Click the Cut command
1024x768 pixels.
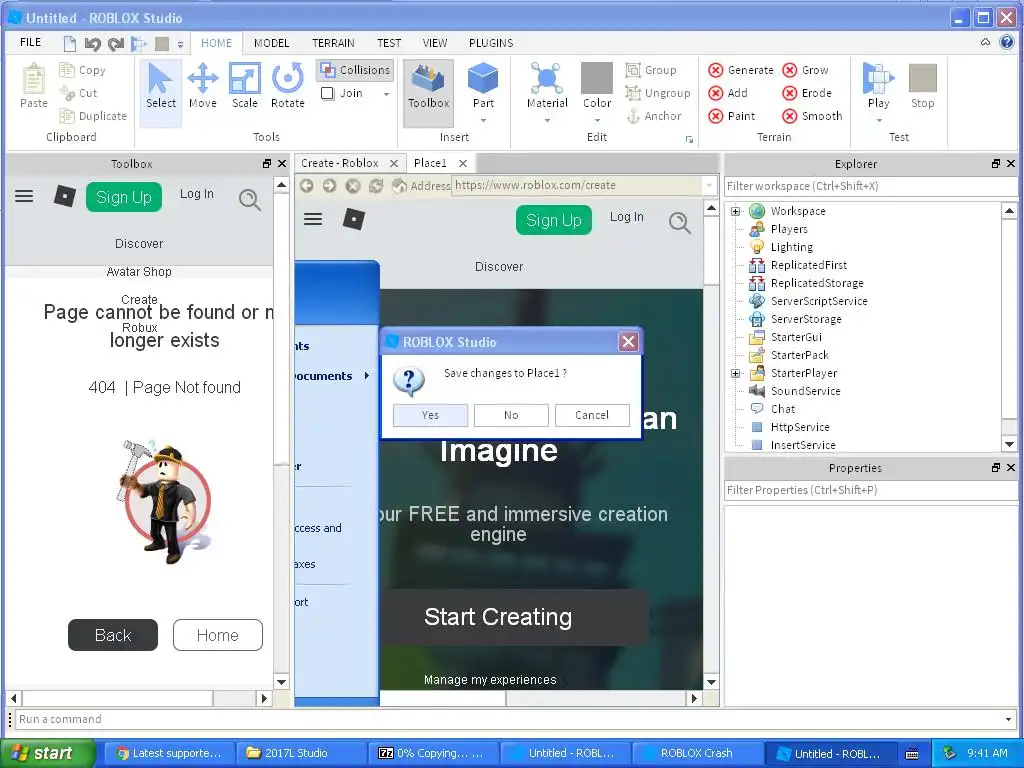79,93
